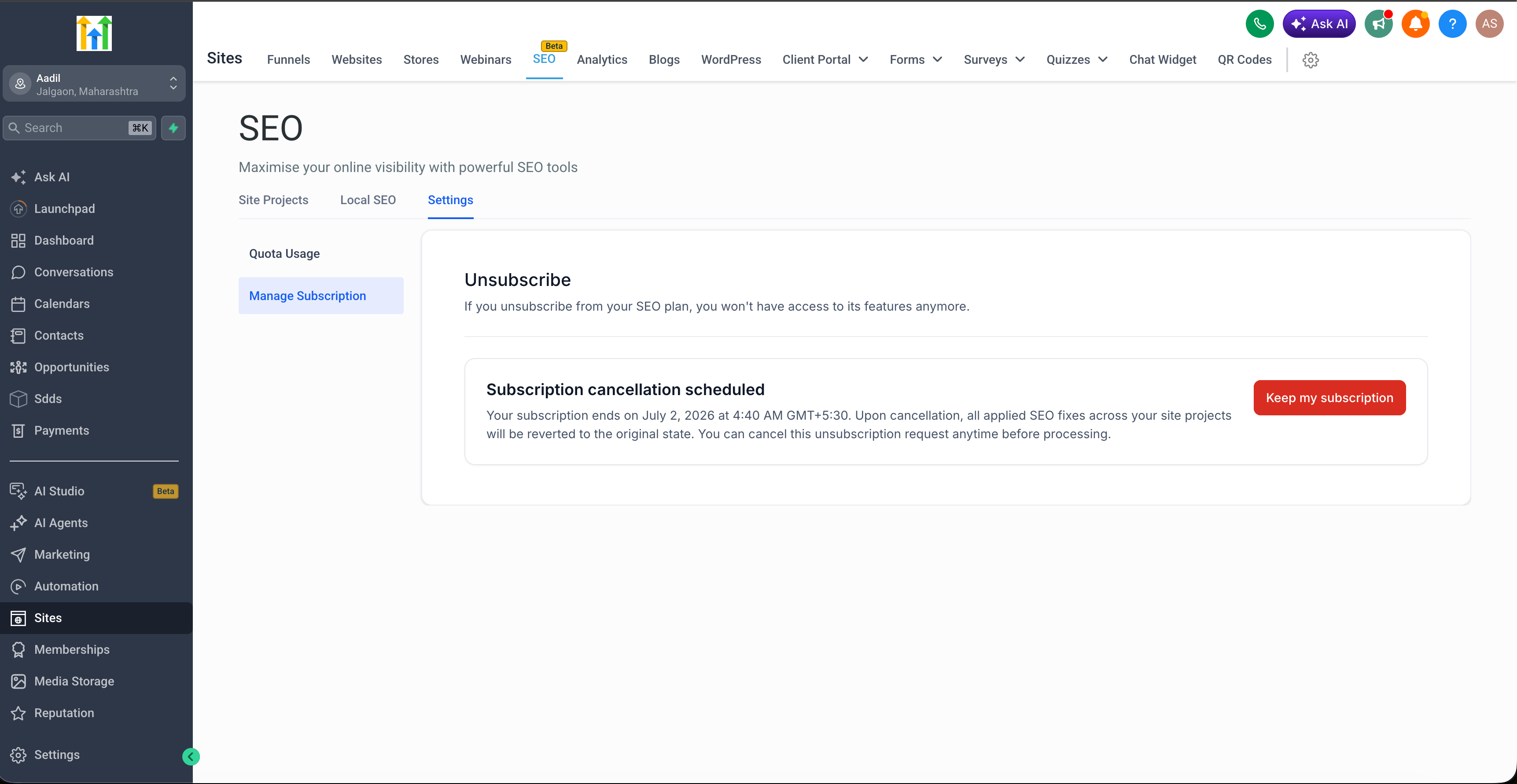Click the Sites settings gear icon

point(1310,60)
